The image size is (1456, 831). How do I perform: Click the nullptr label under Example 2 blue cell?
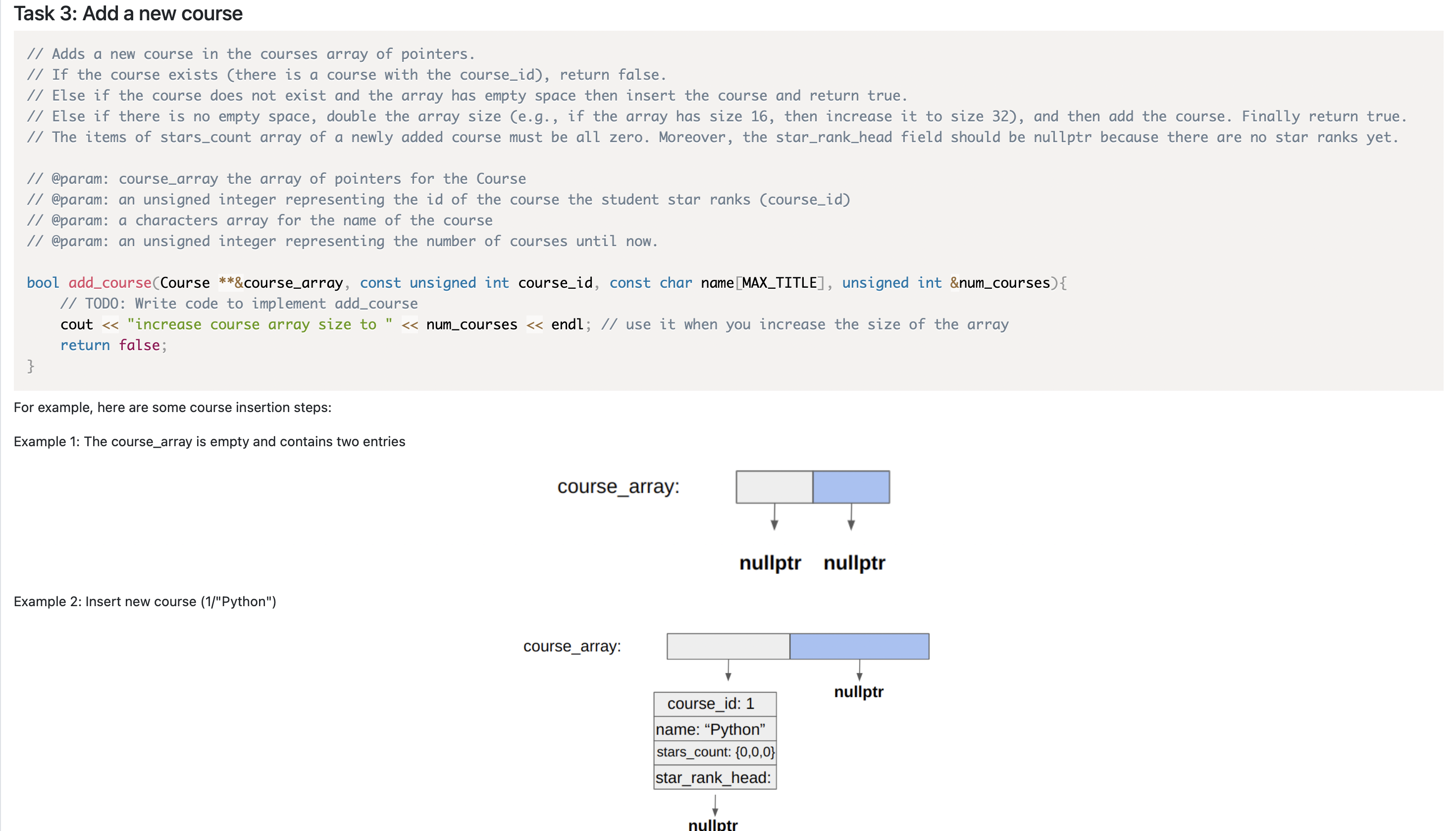click(x=858, y=692)
